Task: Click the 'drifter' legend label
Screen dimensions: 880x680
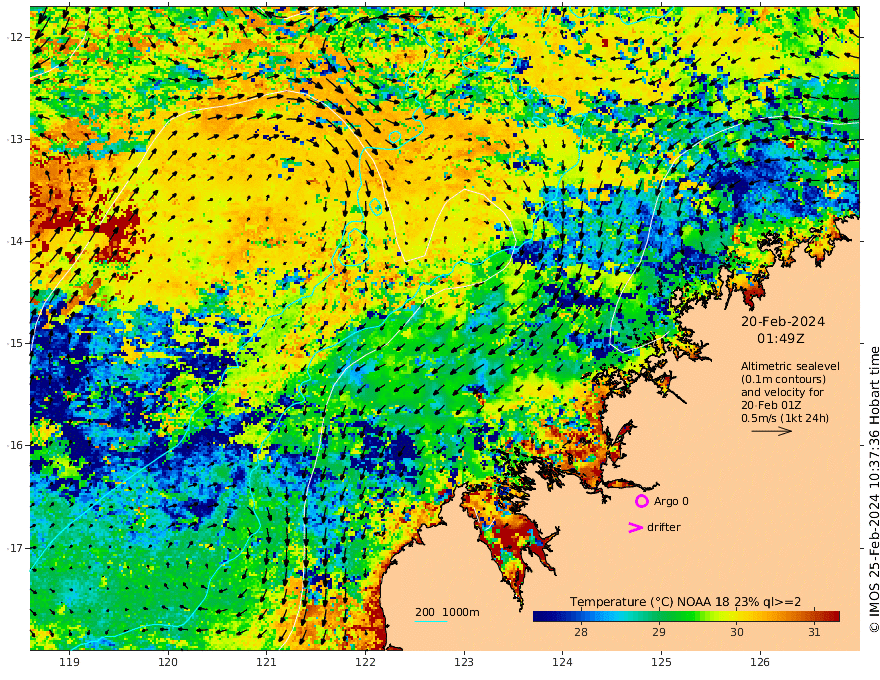Action: [663, 527]
